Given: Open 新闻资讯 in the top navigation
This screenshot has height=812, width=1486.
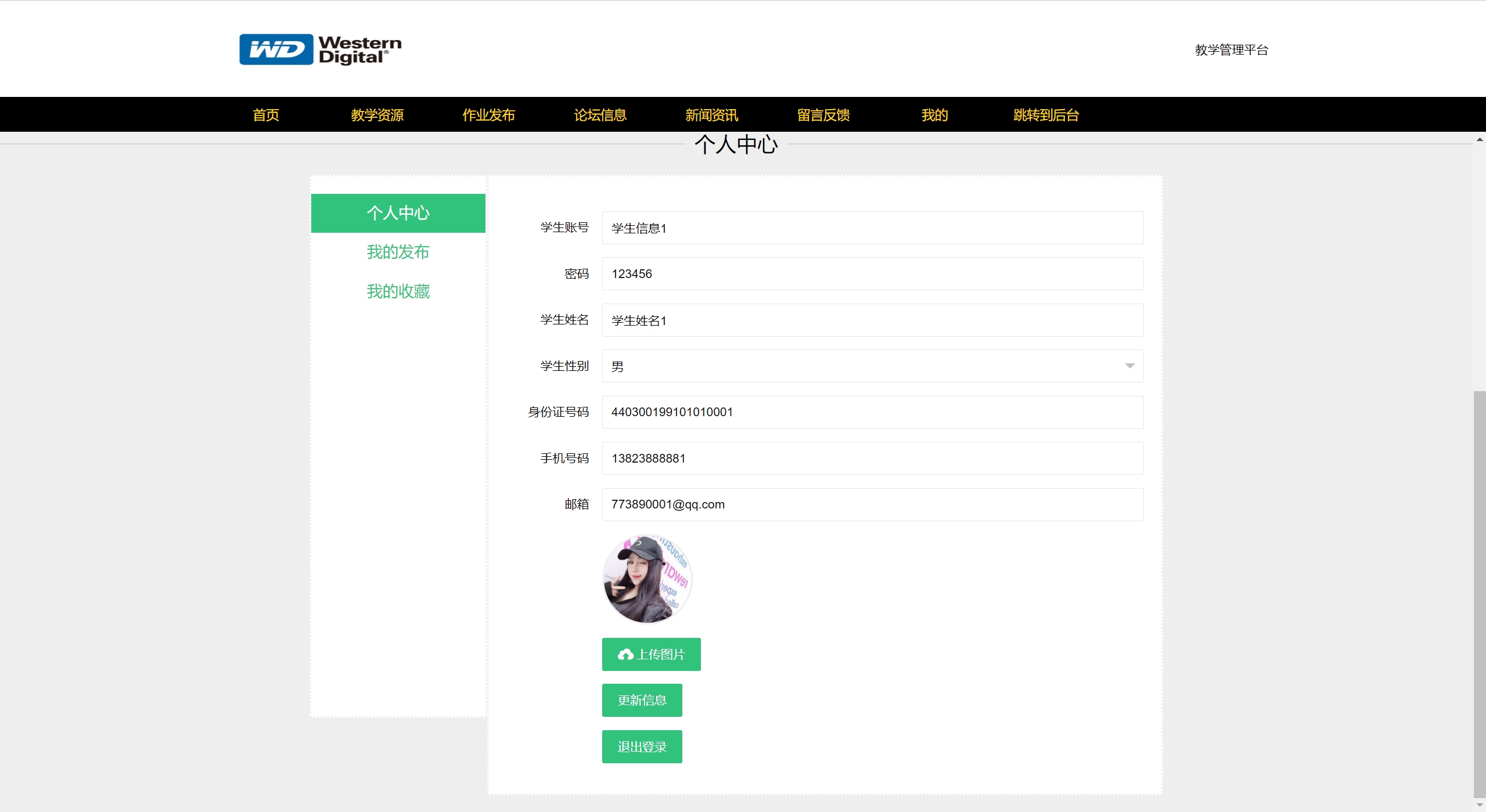Looking at the screenshot, I should click(x=711, y=115).
